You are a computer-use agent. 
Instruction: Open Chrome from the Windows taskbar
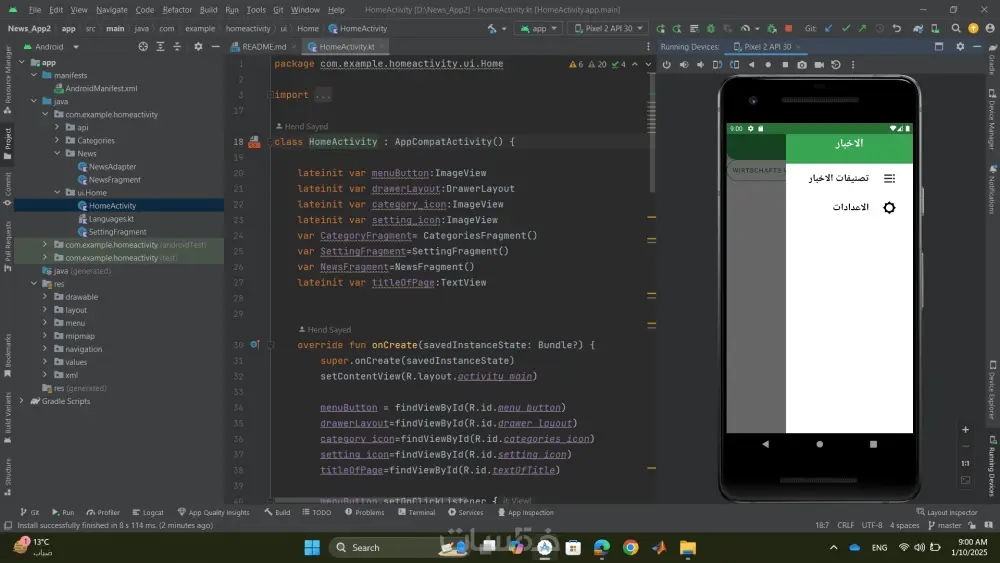(630, 547)
